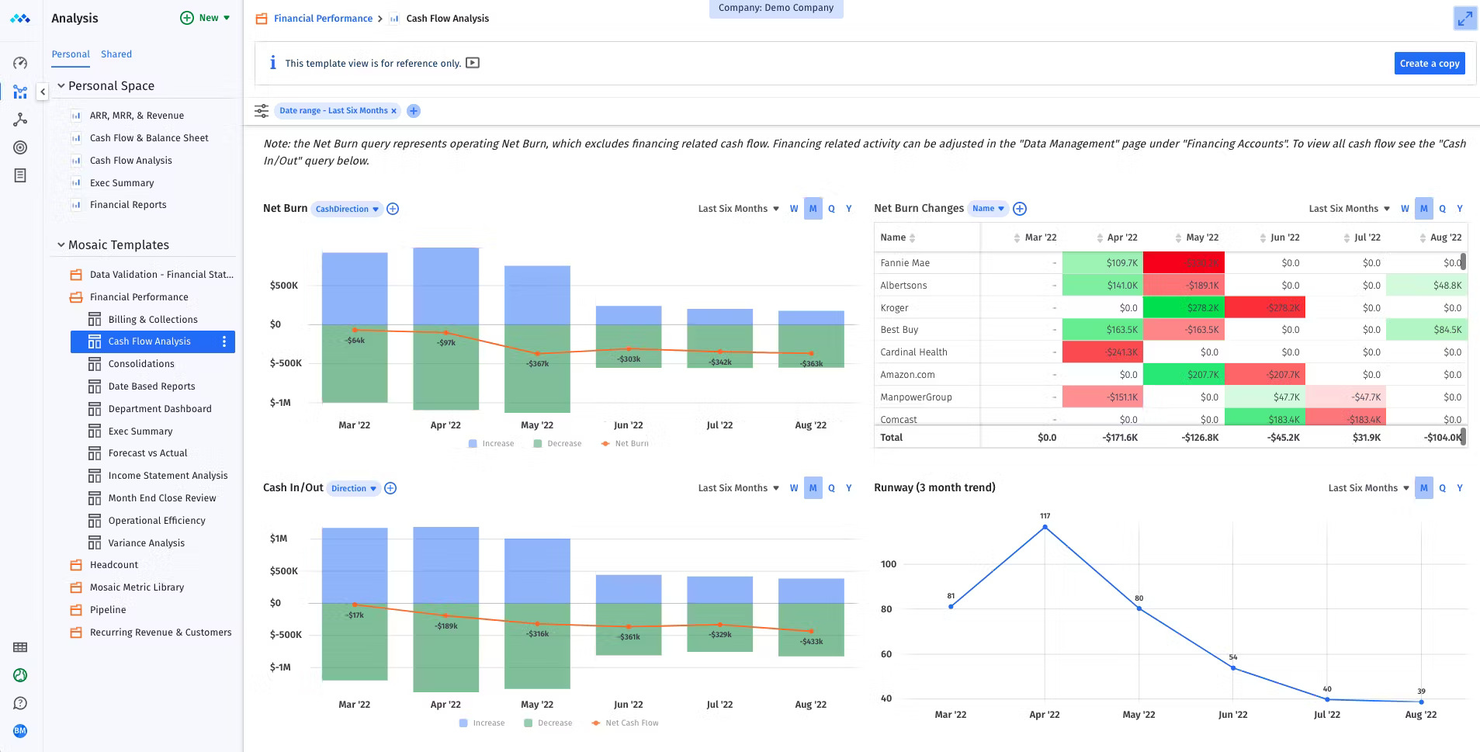The height and width of the screenshot is (752, 1480).
Task: Switch Cash In/Out chart to Weekly view
Action: (x=794, y=488)
